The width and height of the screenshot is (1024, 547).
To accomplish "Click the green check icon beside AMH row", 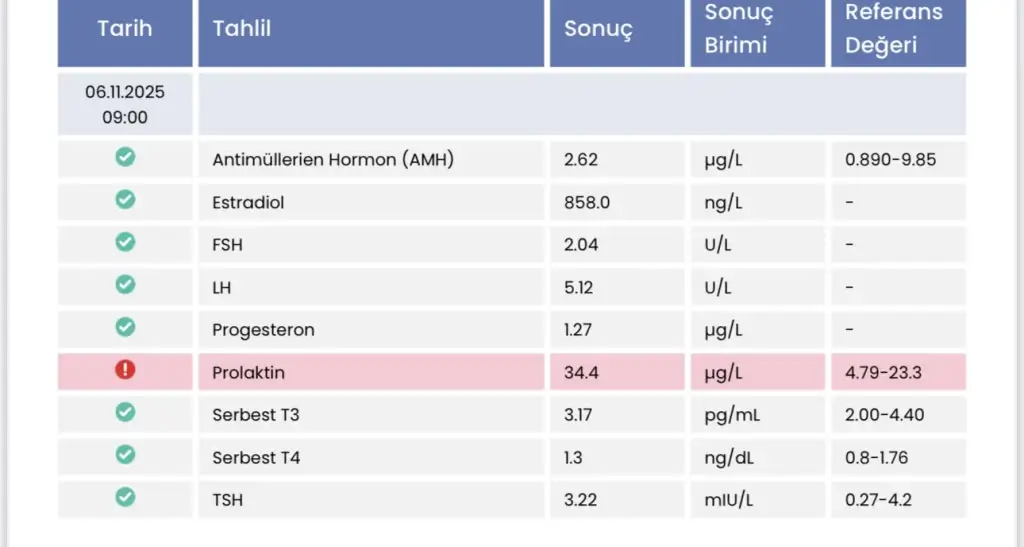I will click(125, 157).
